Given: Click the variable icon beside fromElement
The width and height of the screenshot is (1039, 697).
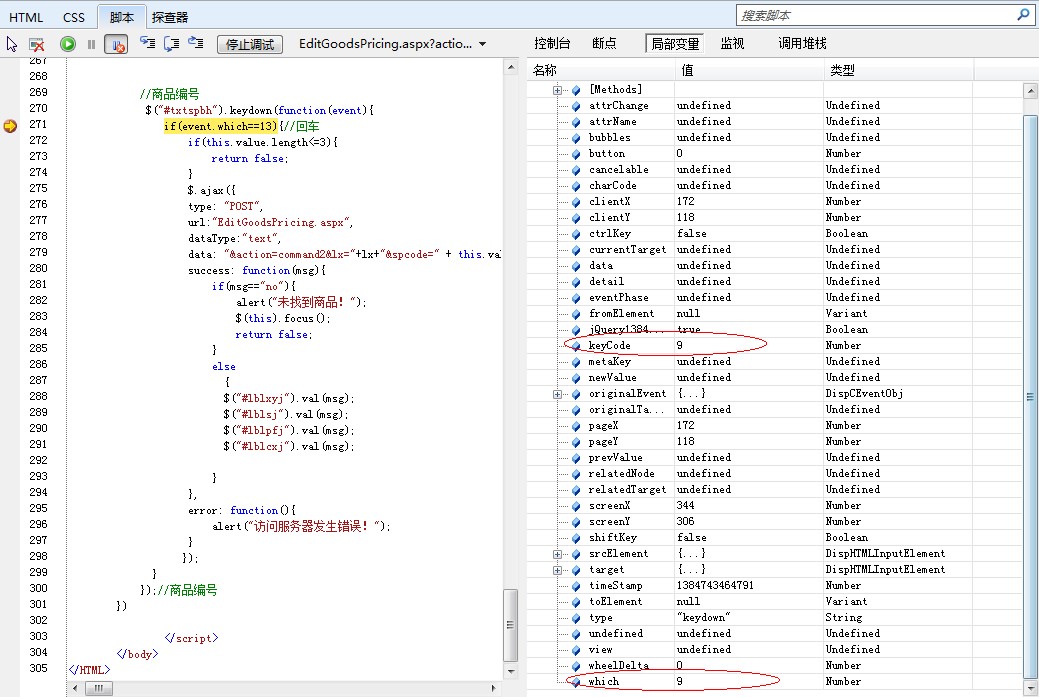Looking at the screenshot, I should (x=576, y=314).
